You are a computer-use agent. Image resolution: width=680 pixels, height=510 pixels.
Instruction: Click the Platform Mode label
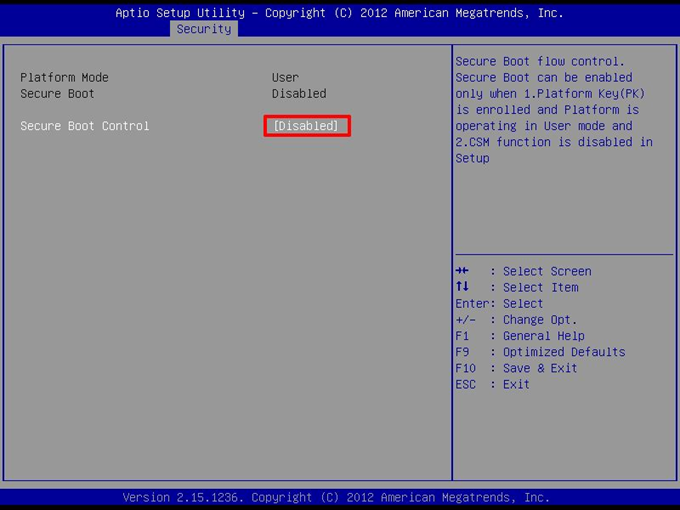pos(64,78)
